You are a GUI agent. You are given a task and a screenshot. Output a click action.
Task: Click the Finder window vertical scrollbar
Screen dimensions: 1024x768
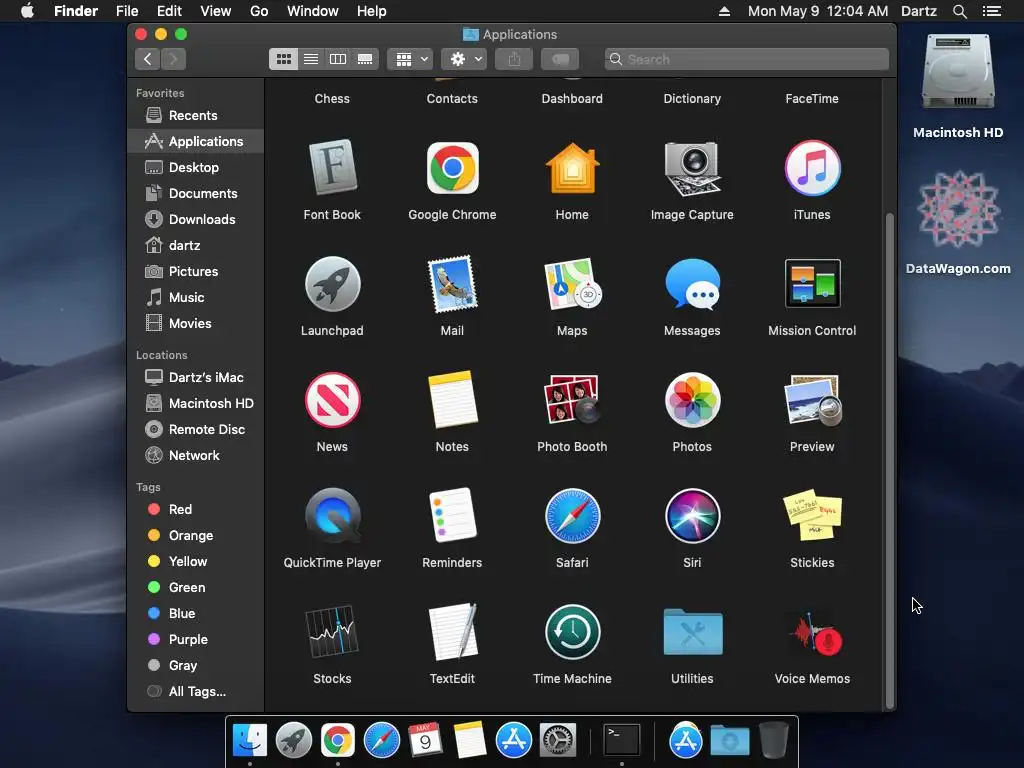tap(889, 460)
